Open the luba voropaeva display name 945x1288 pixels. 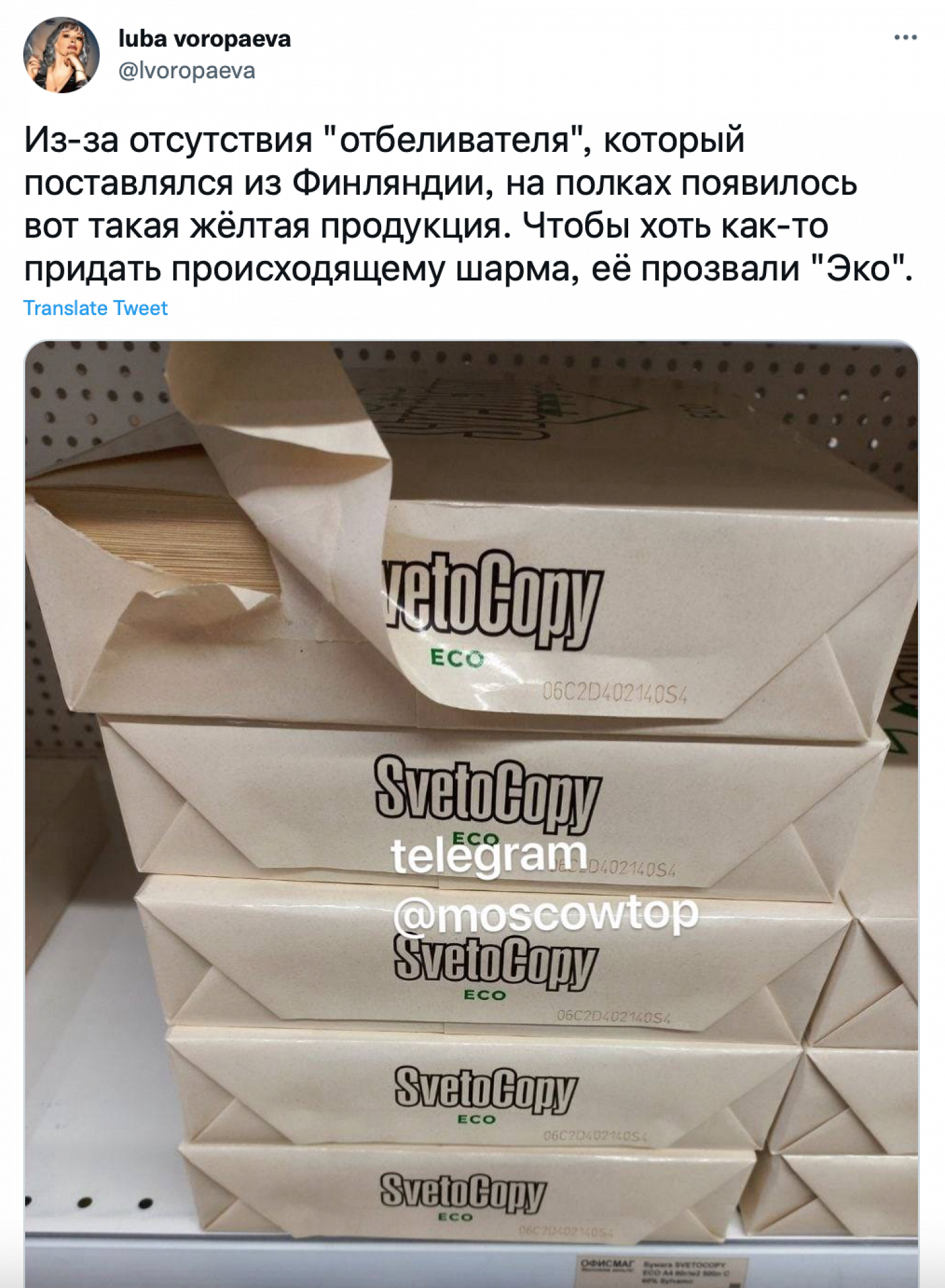click(204, 39)
